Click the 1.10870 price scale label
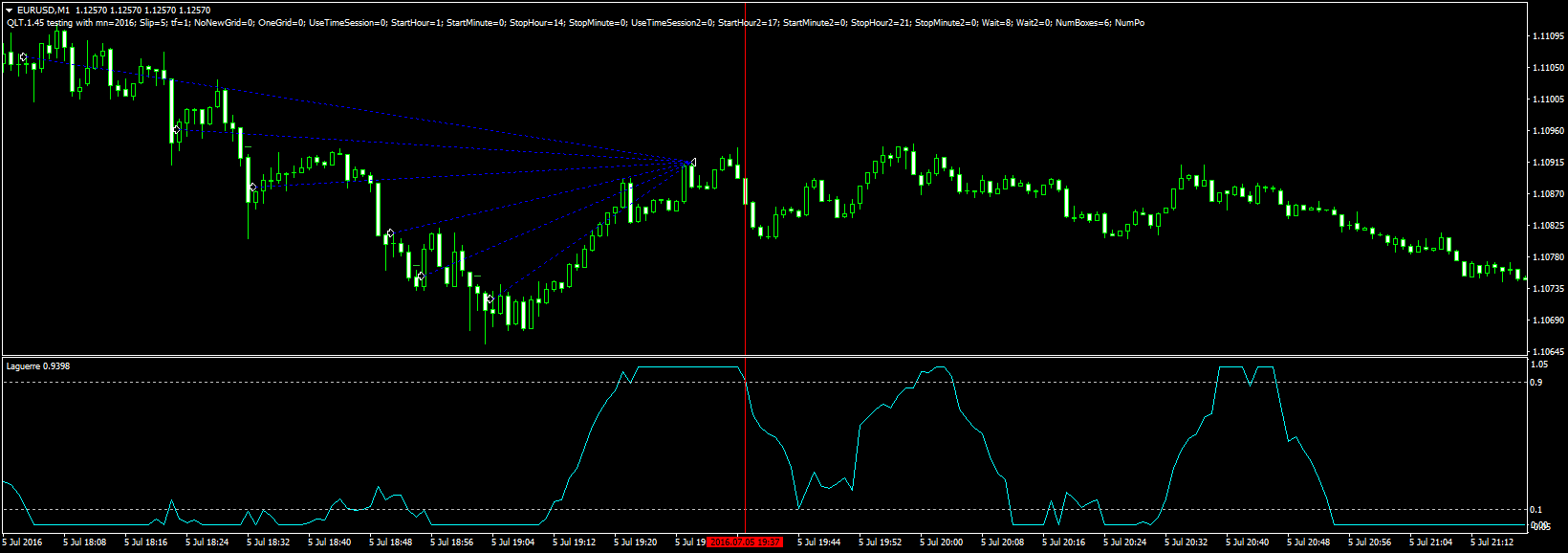The image size is (1568, 553). [x=1548, y=194]
